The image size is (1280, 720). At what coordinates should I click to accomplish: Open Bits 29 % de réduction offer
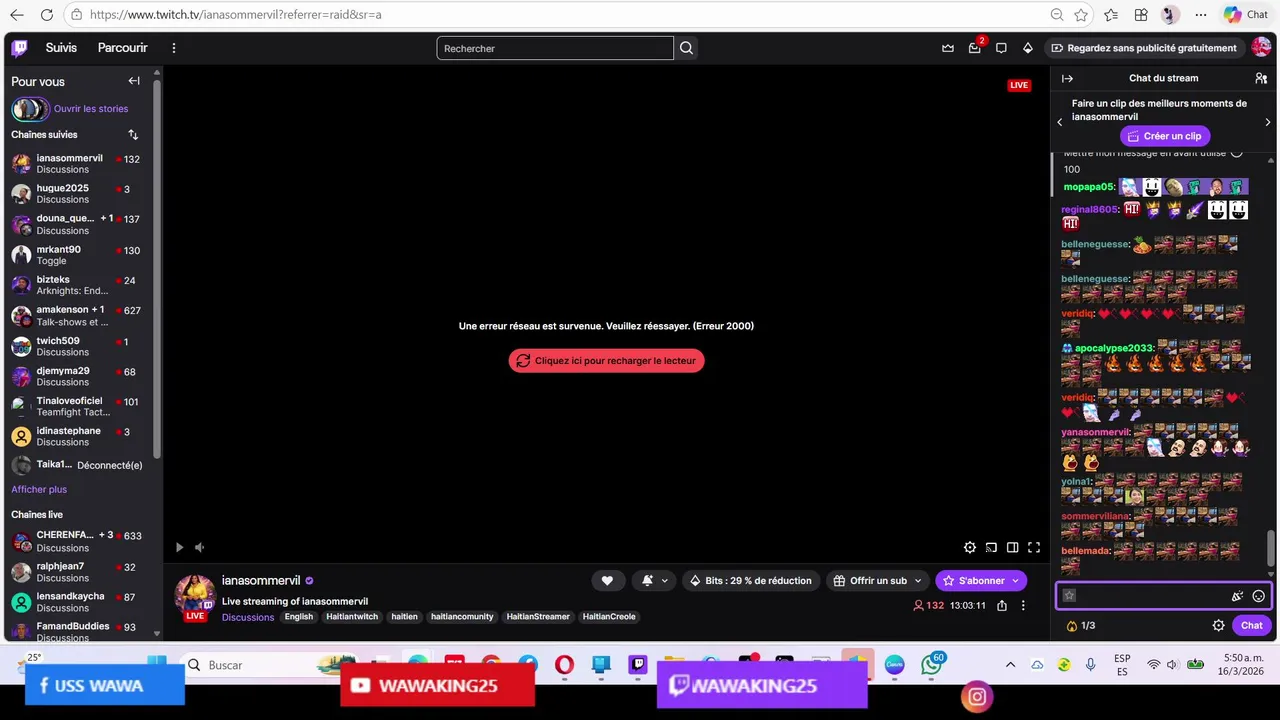click(751, 580)
